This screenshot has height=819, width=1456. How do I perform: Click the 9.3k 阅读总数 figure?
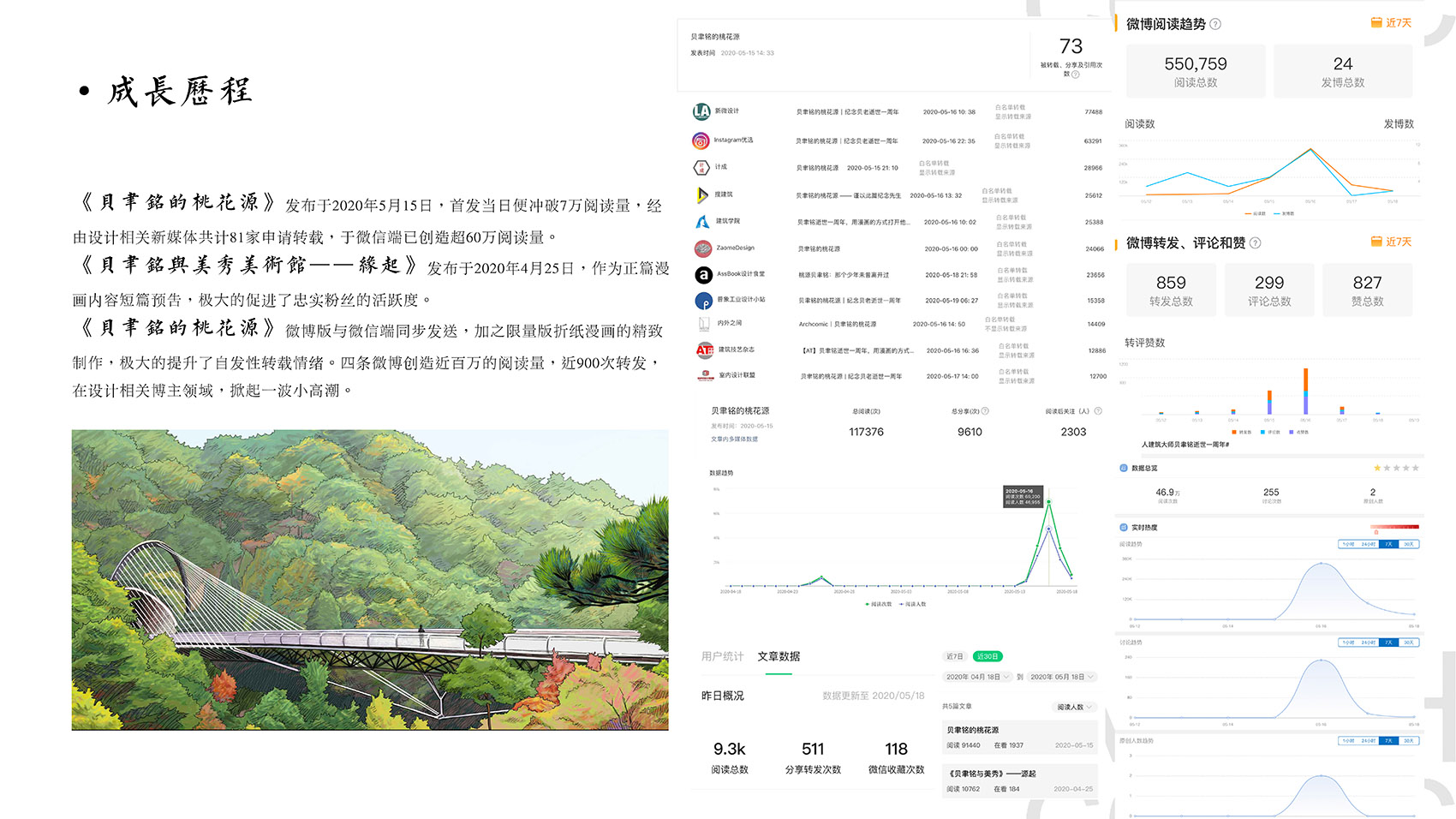(x=730, y=750)
